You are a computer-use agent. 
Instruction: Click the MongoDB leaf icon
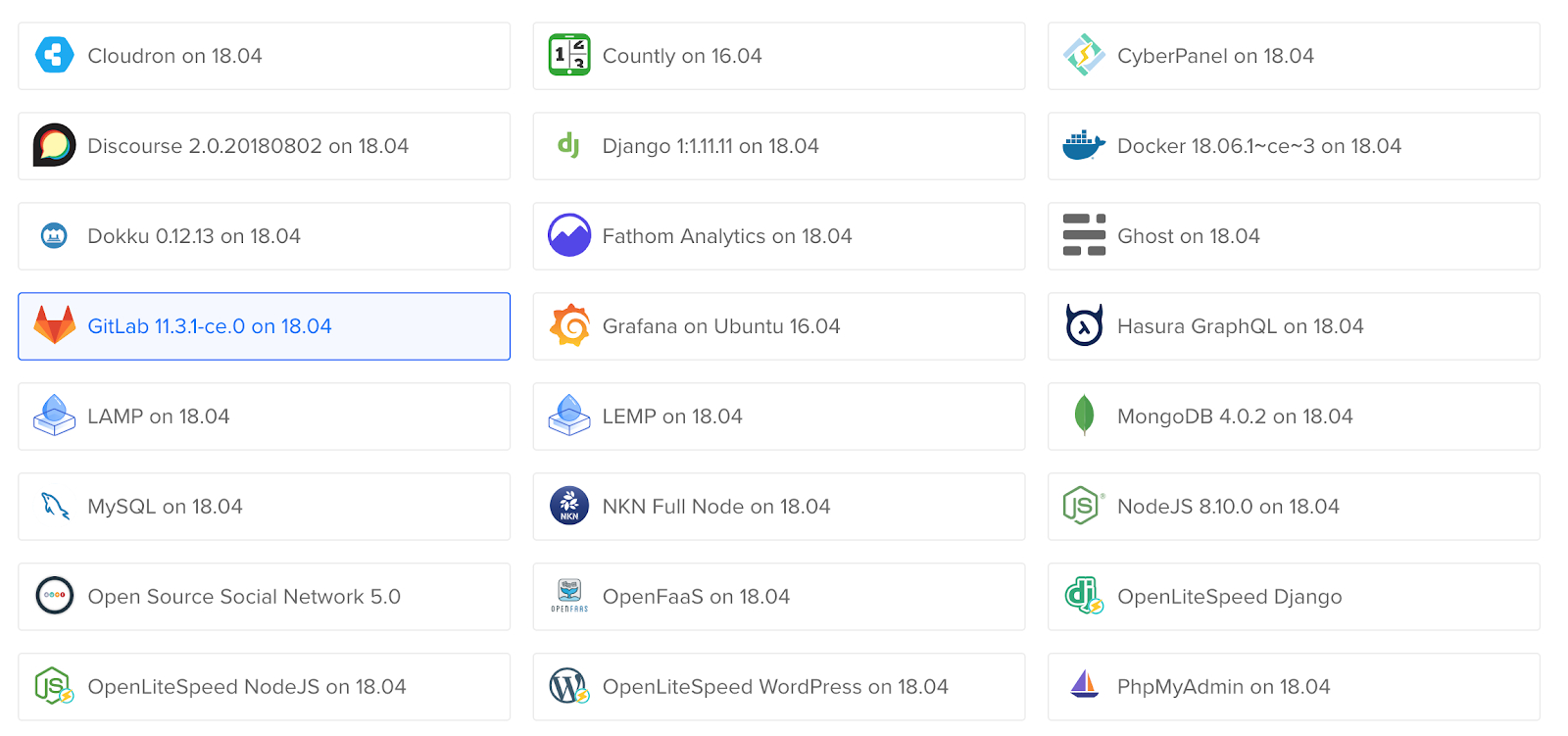pyautogui.click(x=1084, y=416)
